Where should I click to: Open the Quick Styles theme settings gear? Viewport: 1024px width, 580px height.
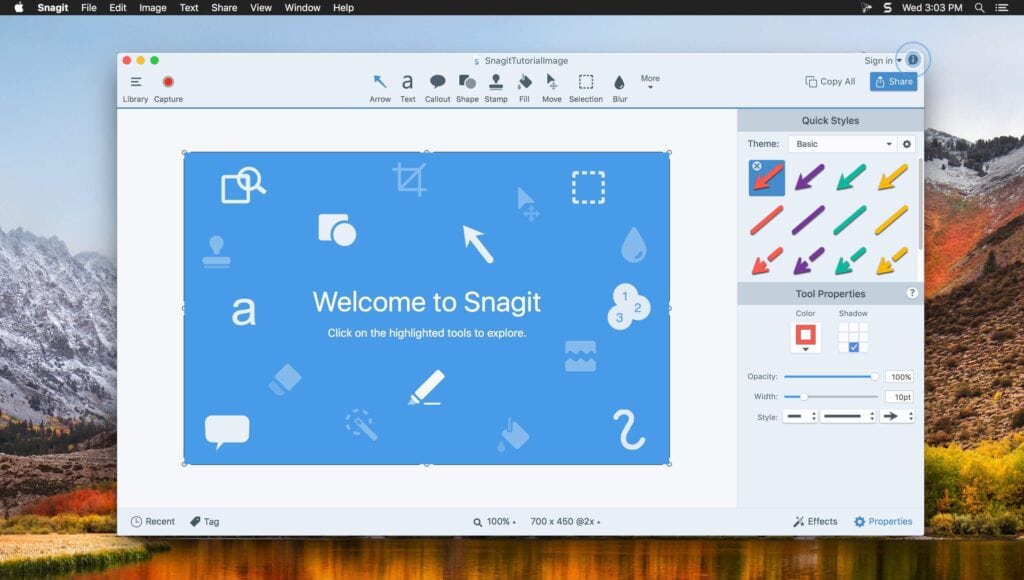click(x=906, y=144)
